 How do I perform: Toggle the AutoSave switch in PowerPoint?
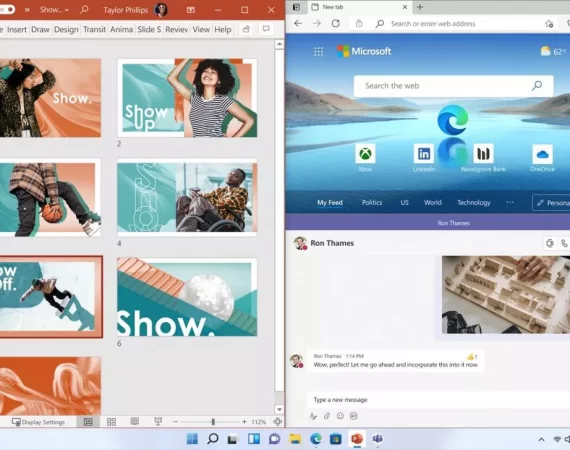pos(7,9)
